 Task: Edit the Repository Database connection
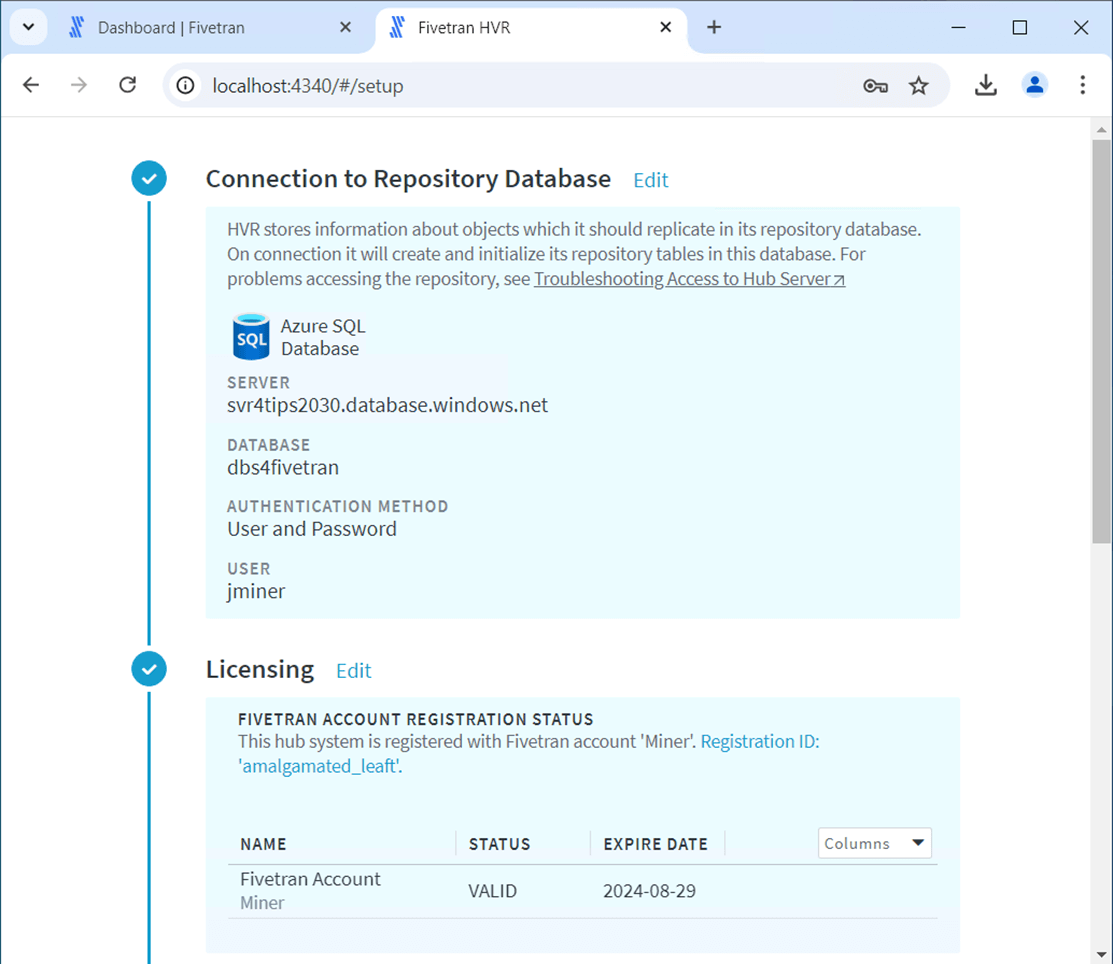[650, 180]
